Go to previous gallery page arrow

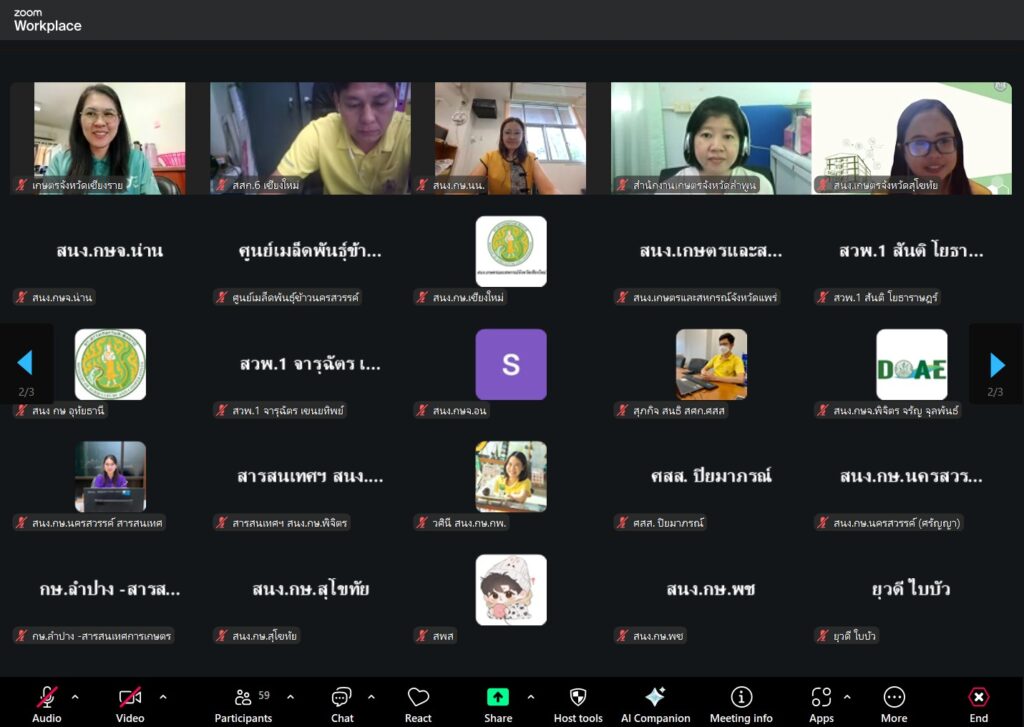(x=26, y=365)
